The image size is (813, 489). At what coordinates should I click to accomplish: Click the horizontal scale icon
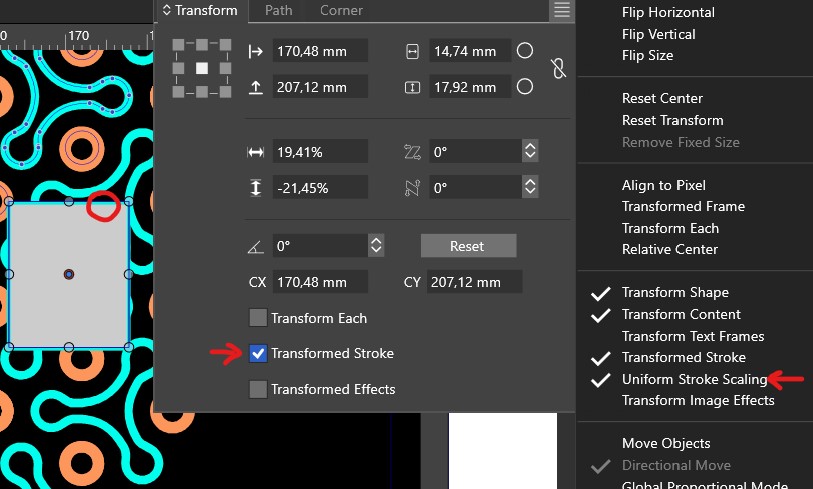[x=255, y=152]
